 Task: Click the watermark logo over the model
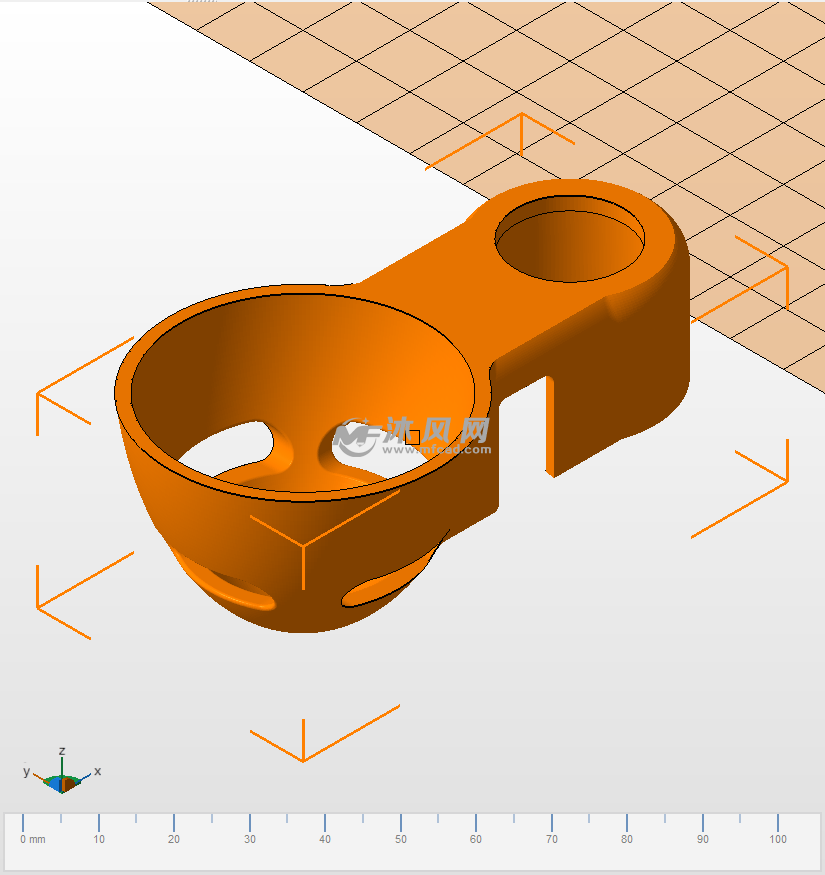coord(412,434)
